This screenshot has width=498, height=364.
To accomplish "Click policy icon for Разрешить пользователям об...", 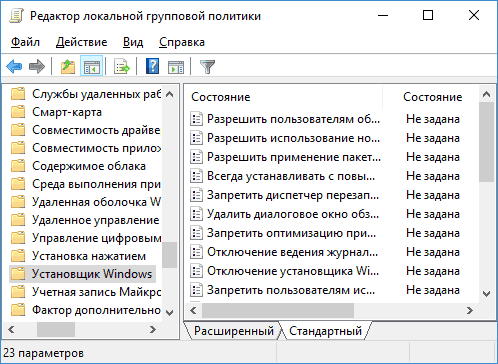I will point(196,119).
